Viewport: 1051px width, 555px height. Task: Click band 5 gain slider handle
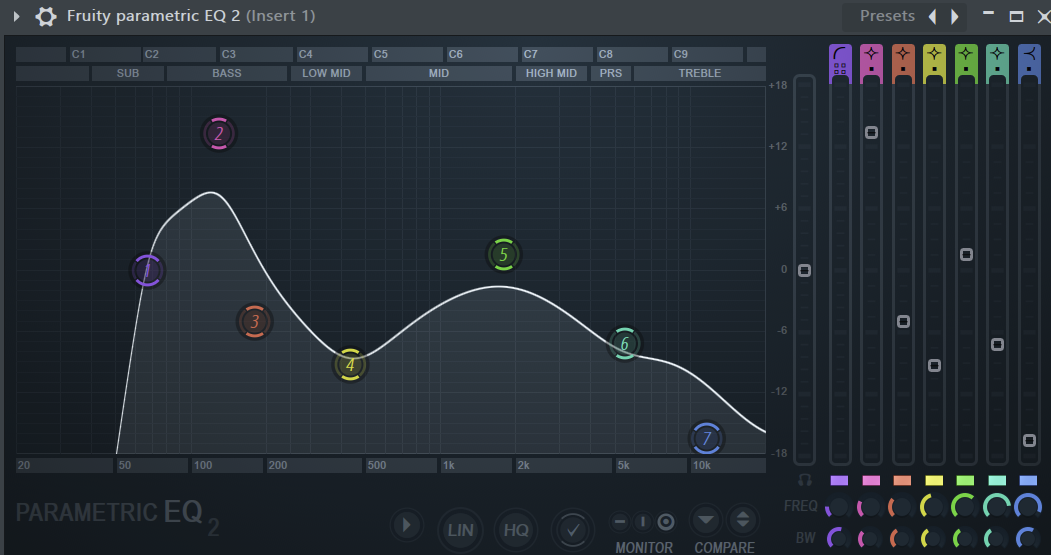(966, 255)
